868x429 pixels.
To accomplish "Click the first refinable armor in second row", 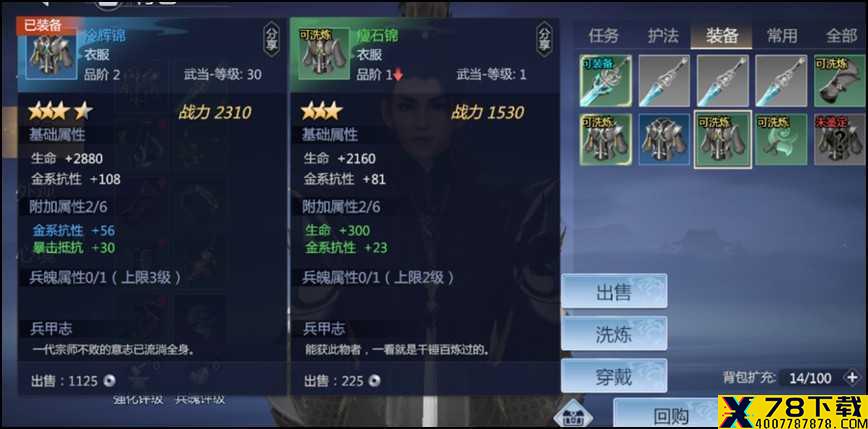I will pos(606,139).
